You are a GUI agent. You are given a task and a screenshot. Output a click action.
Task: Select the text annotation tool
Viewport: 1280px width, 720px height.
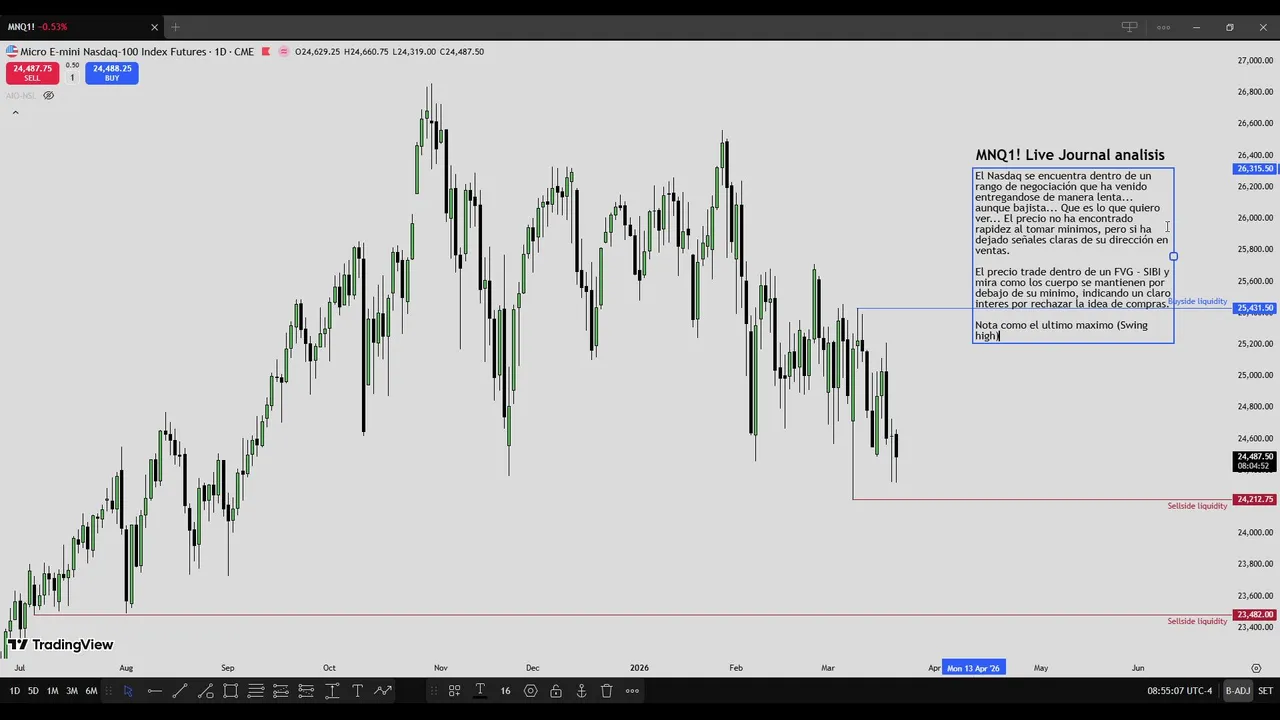click(x=357, y=691)
